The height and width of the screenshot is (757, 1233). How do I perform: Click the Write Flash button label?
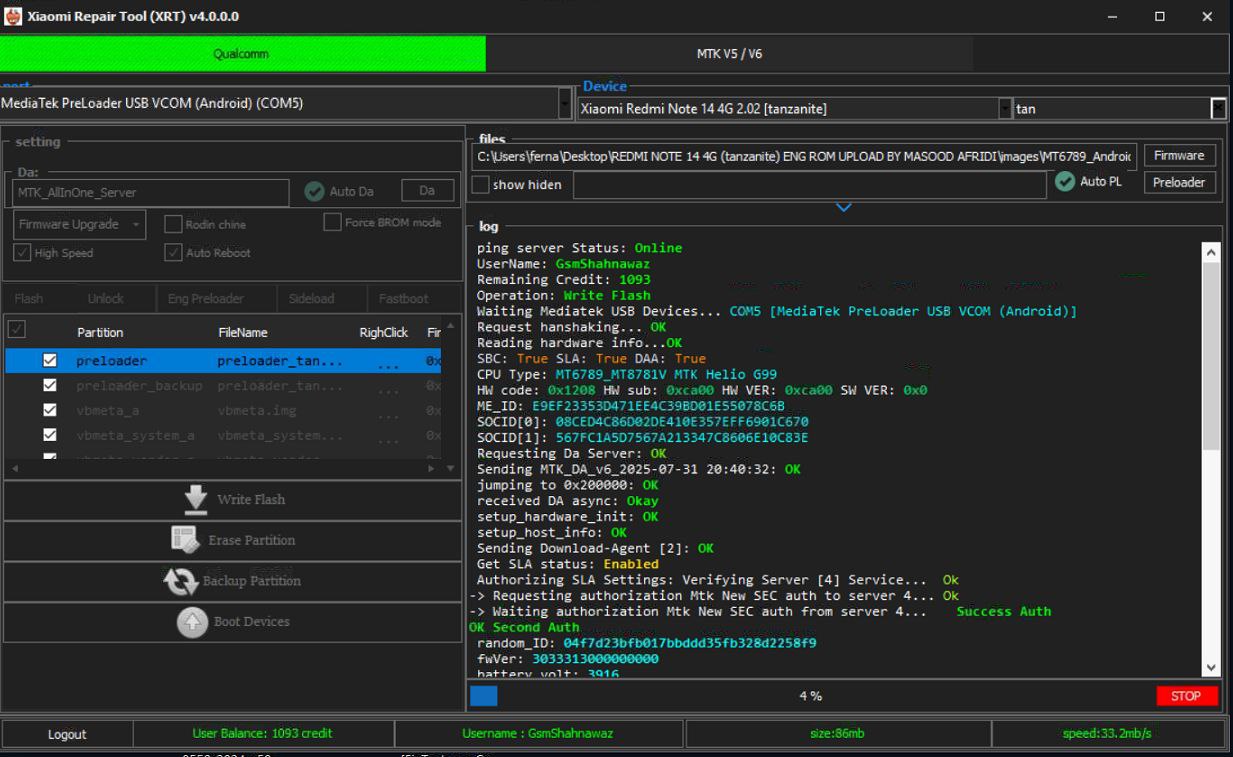click(x=251, y=500)
